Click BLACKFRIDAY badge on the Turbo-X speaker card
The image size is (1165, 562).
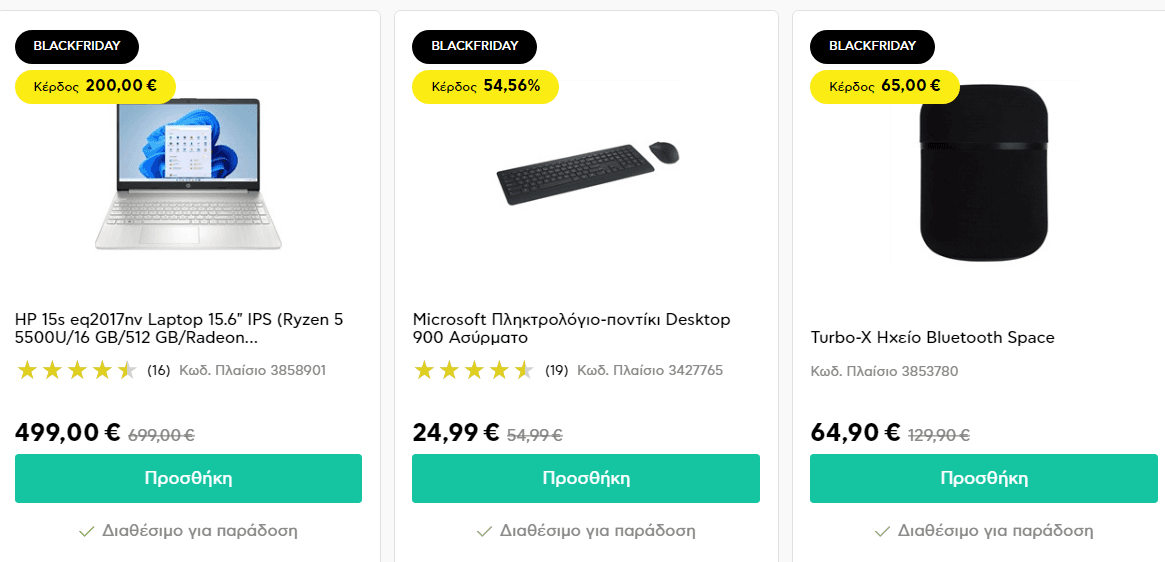pyautogui.click(x=872, y=46)
